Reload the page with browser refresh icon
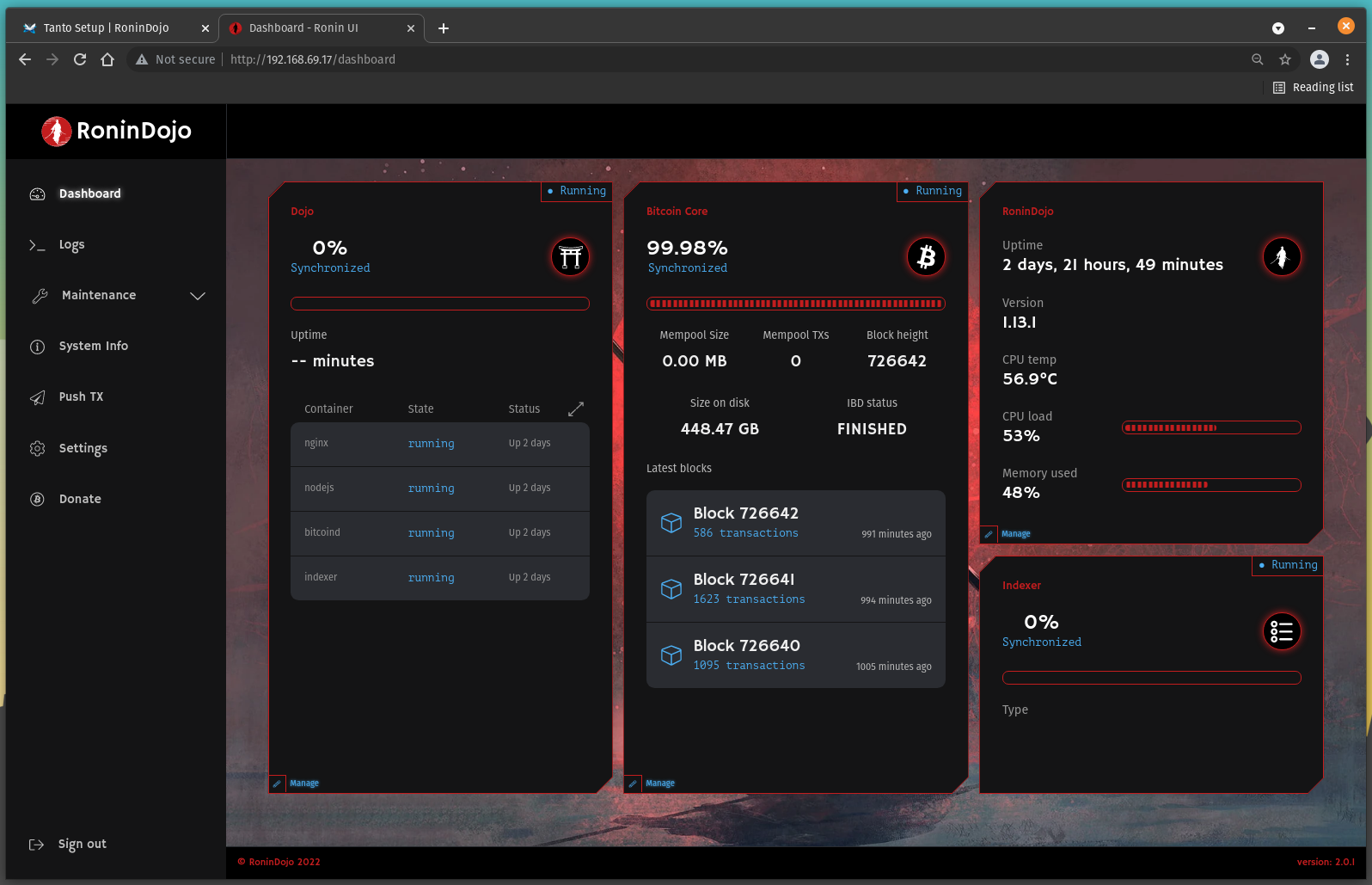 coord(80,59)
